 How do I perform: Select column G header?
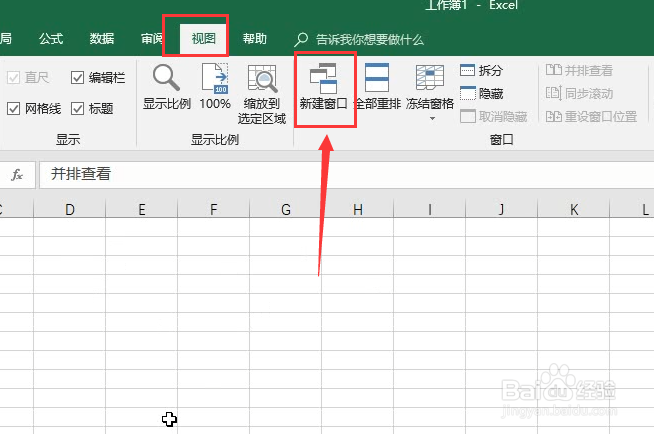[x=286, y=209]
